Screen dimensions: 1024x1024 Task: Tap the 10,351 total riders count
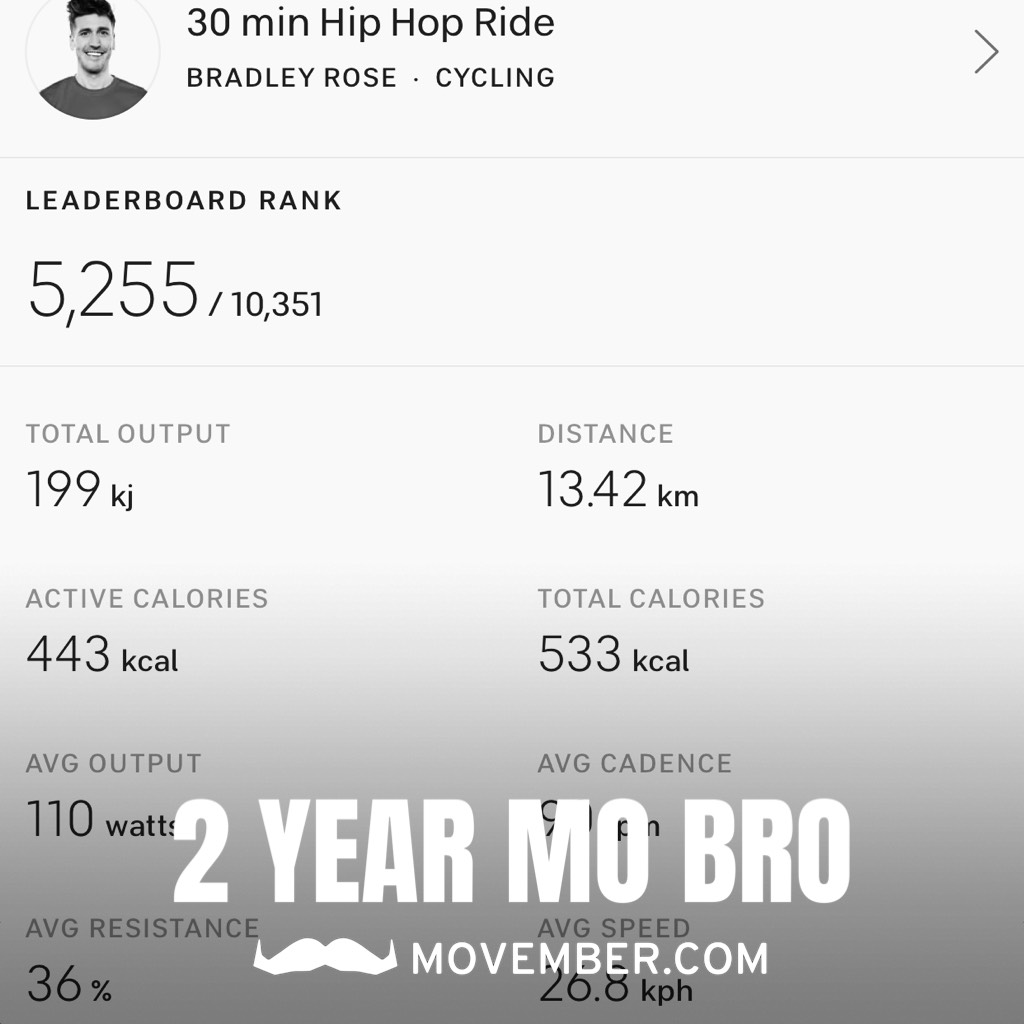[276, 304]
